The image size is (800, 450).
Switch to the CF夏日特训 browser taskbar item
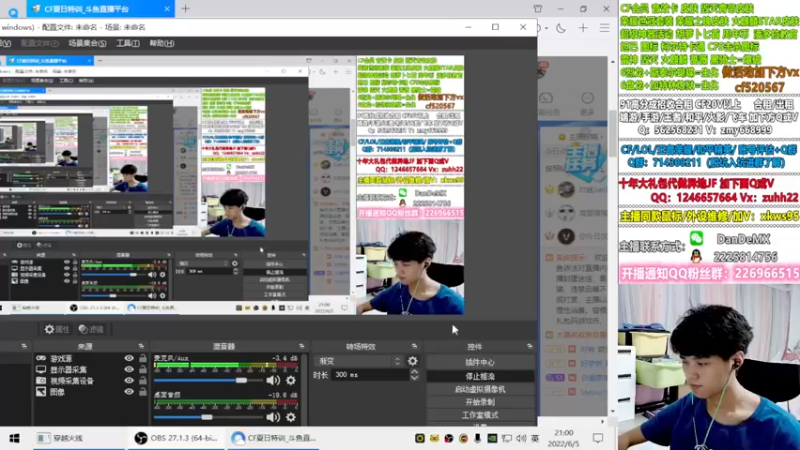(273, 438)
